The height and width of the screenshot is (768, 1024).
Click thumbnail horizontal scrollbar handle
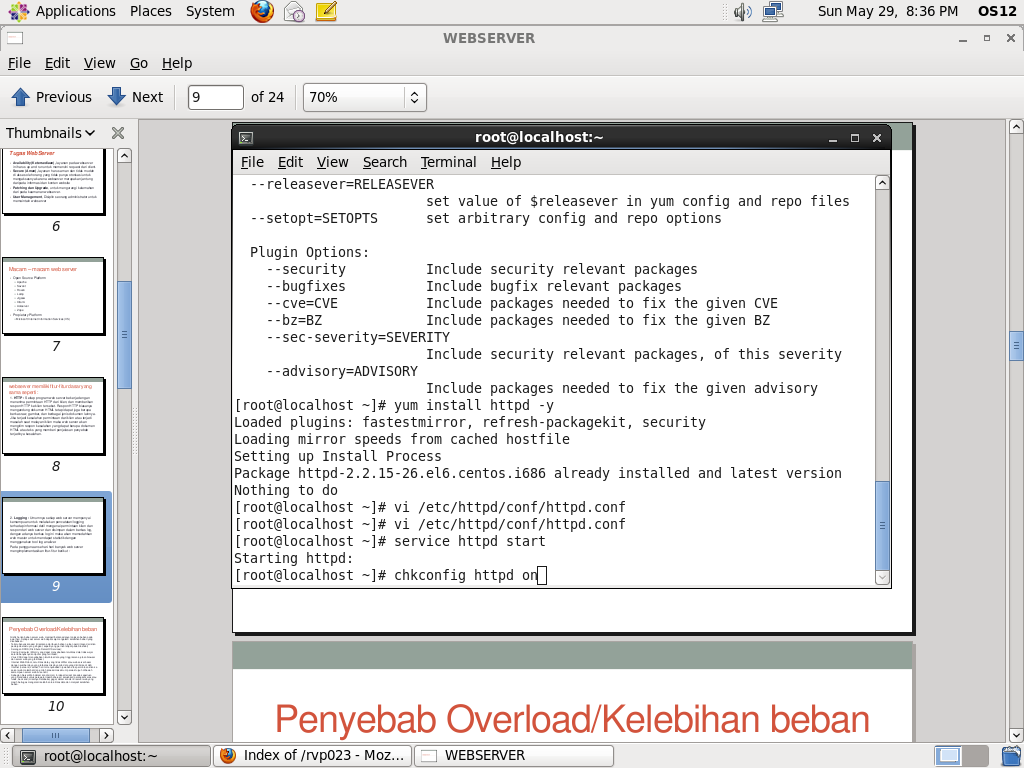click(x=56, y=735)
